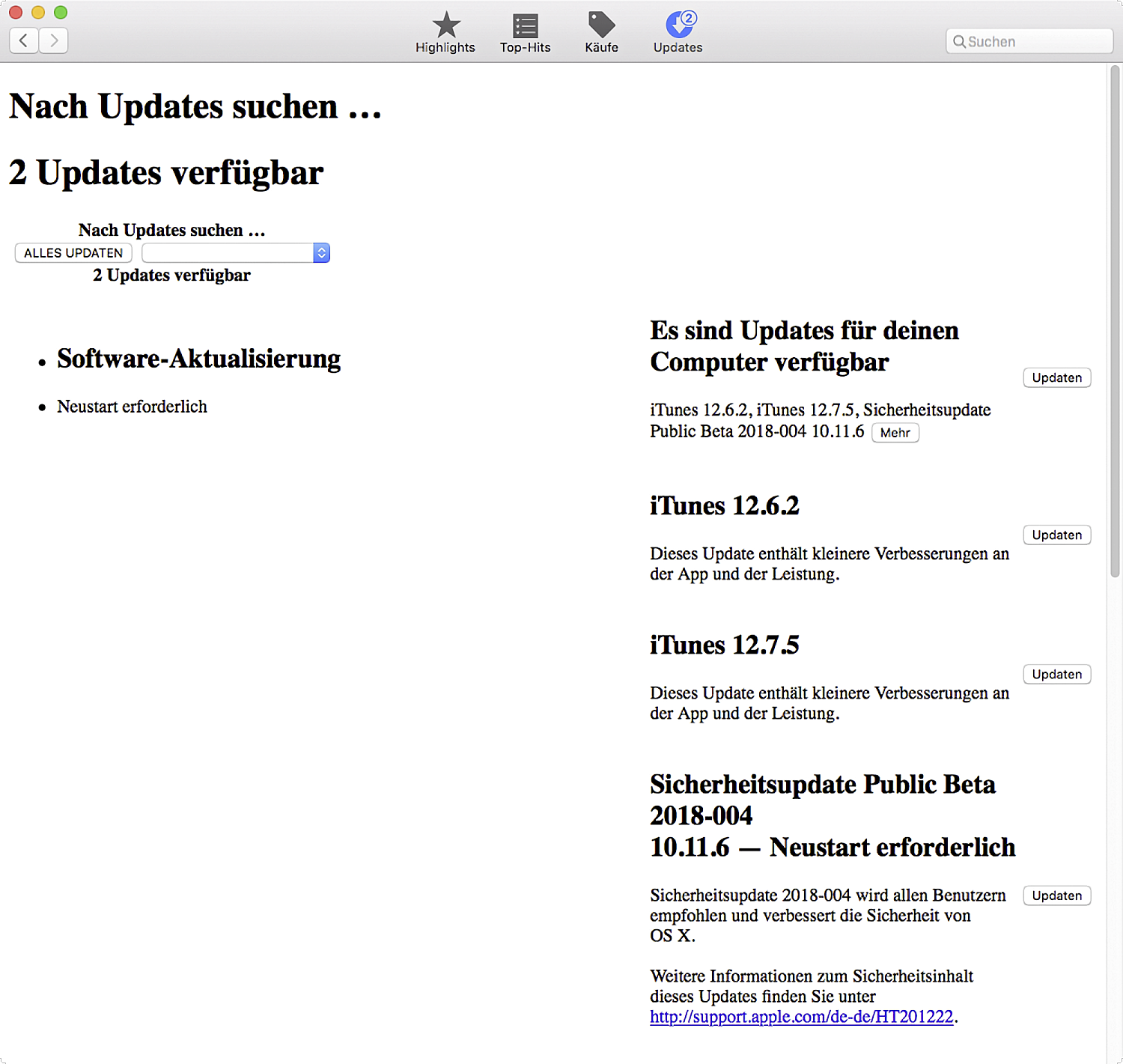Image resolution: width=1123 pixels, height=1064 pixels.
Task: Open the dropdown next to ALLES UPDATEN
Action: [x=236, y=253]
